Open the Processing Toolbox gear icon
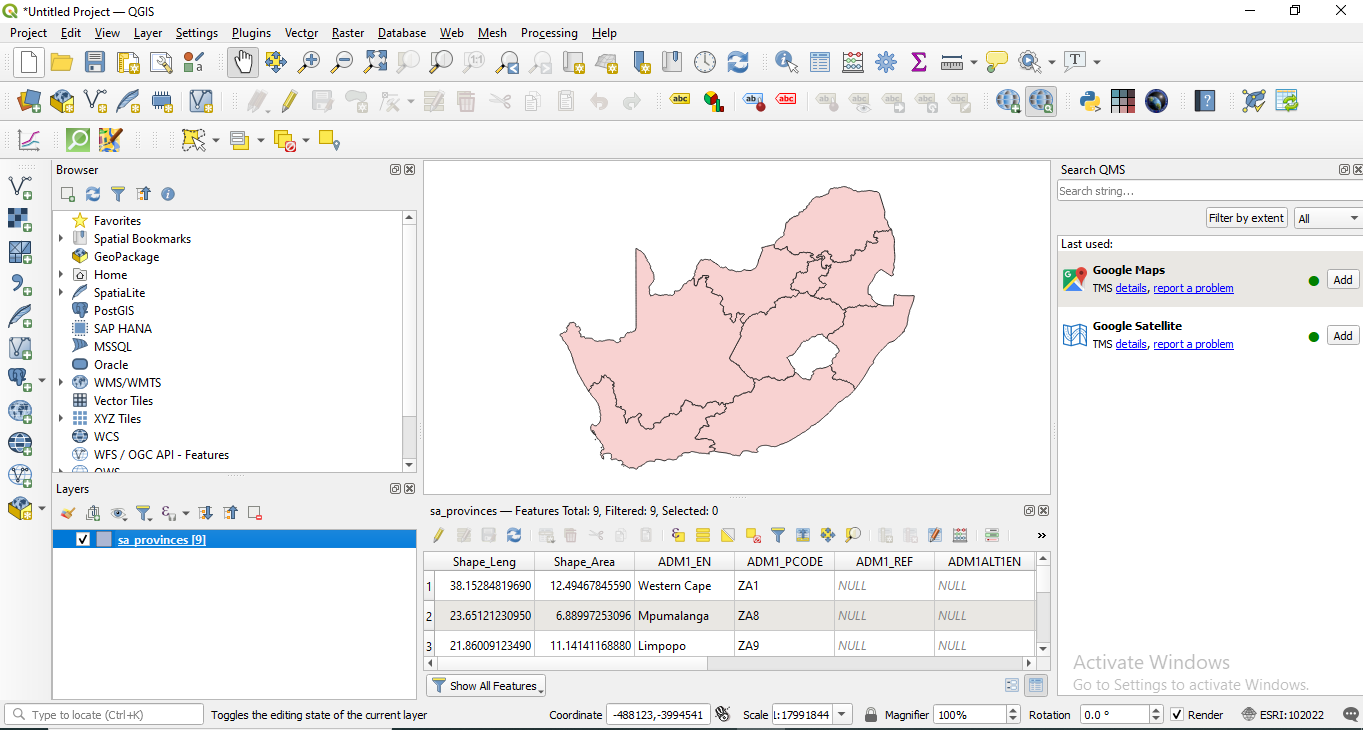 [886, 62]
